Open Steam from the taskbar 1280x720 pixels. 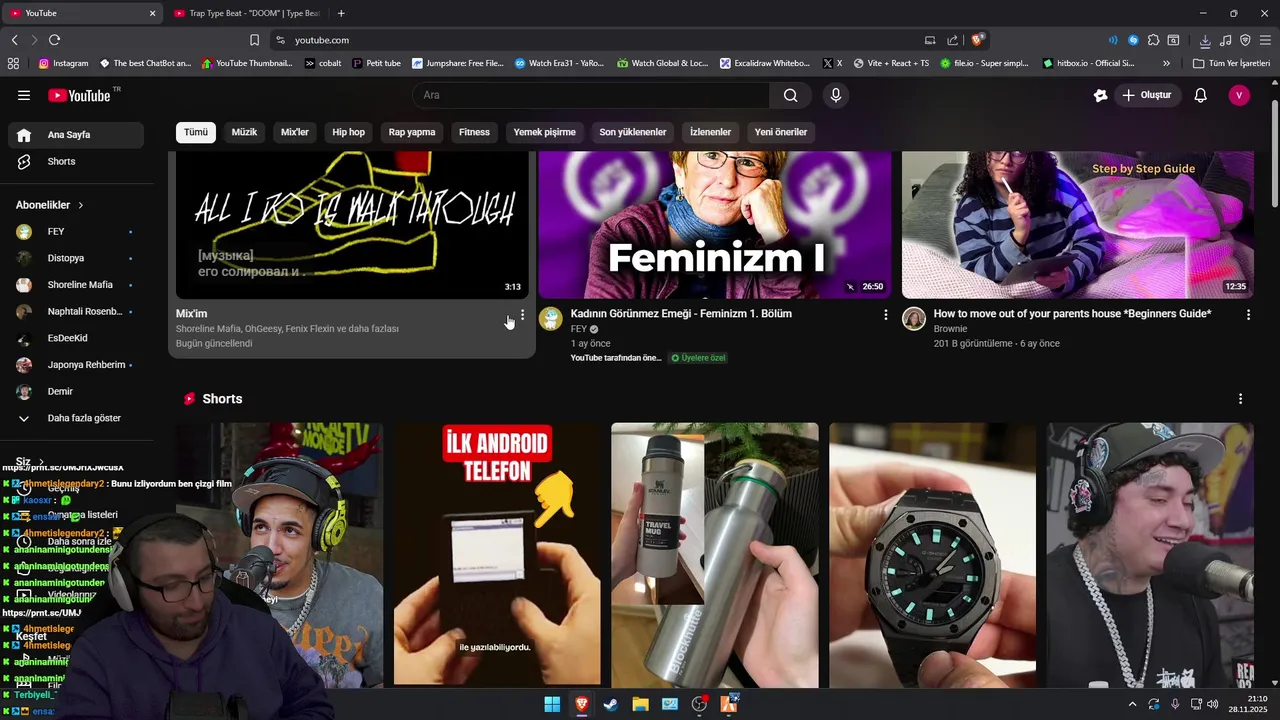click(611, 705)
